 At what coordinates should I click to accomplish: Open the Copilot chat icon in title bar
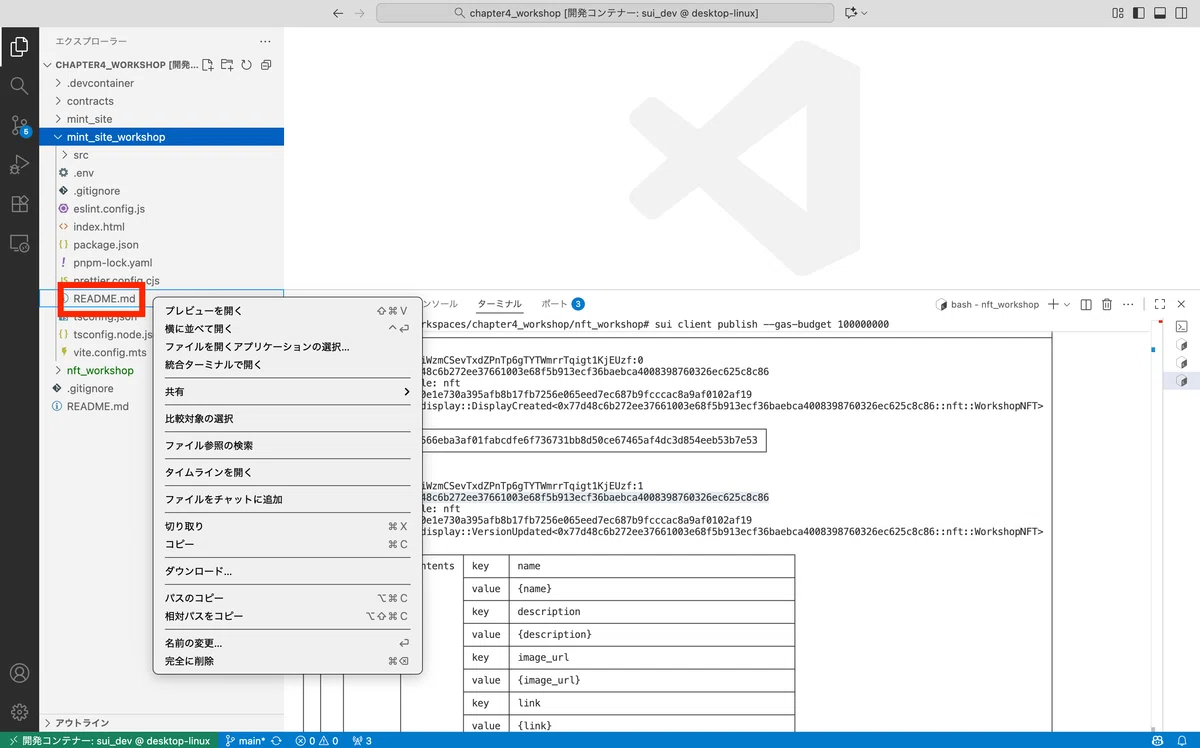tap(851, 13)
